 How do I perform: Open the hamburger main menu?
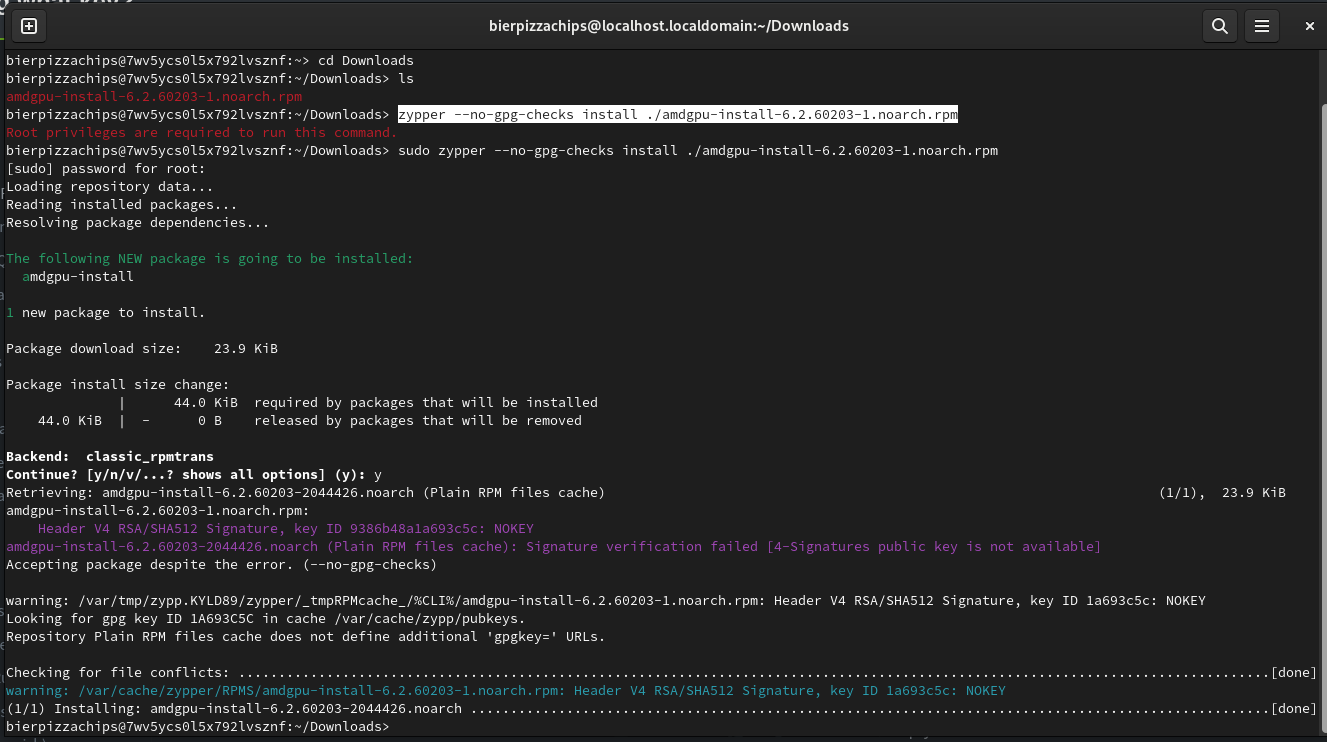pyautogui.click(x=1263, y=26)
